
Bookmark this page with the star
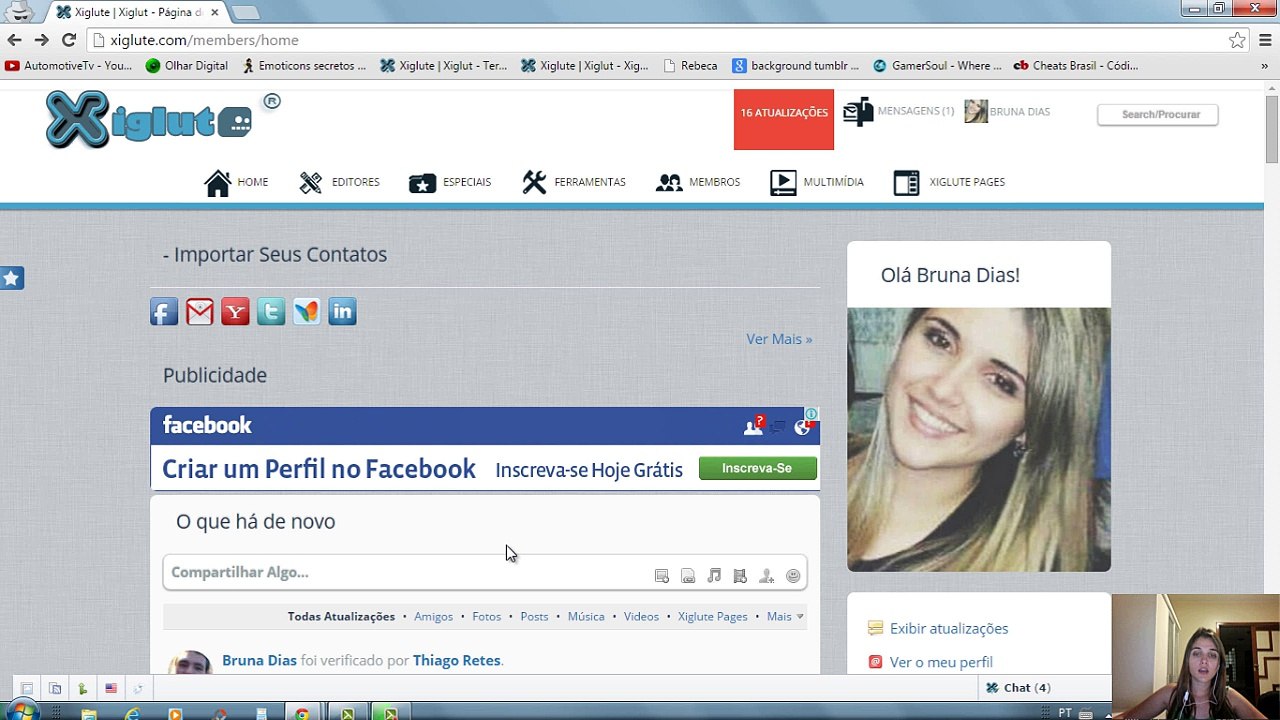point(1237,40)
